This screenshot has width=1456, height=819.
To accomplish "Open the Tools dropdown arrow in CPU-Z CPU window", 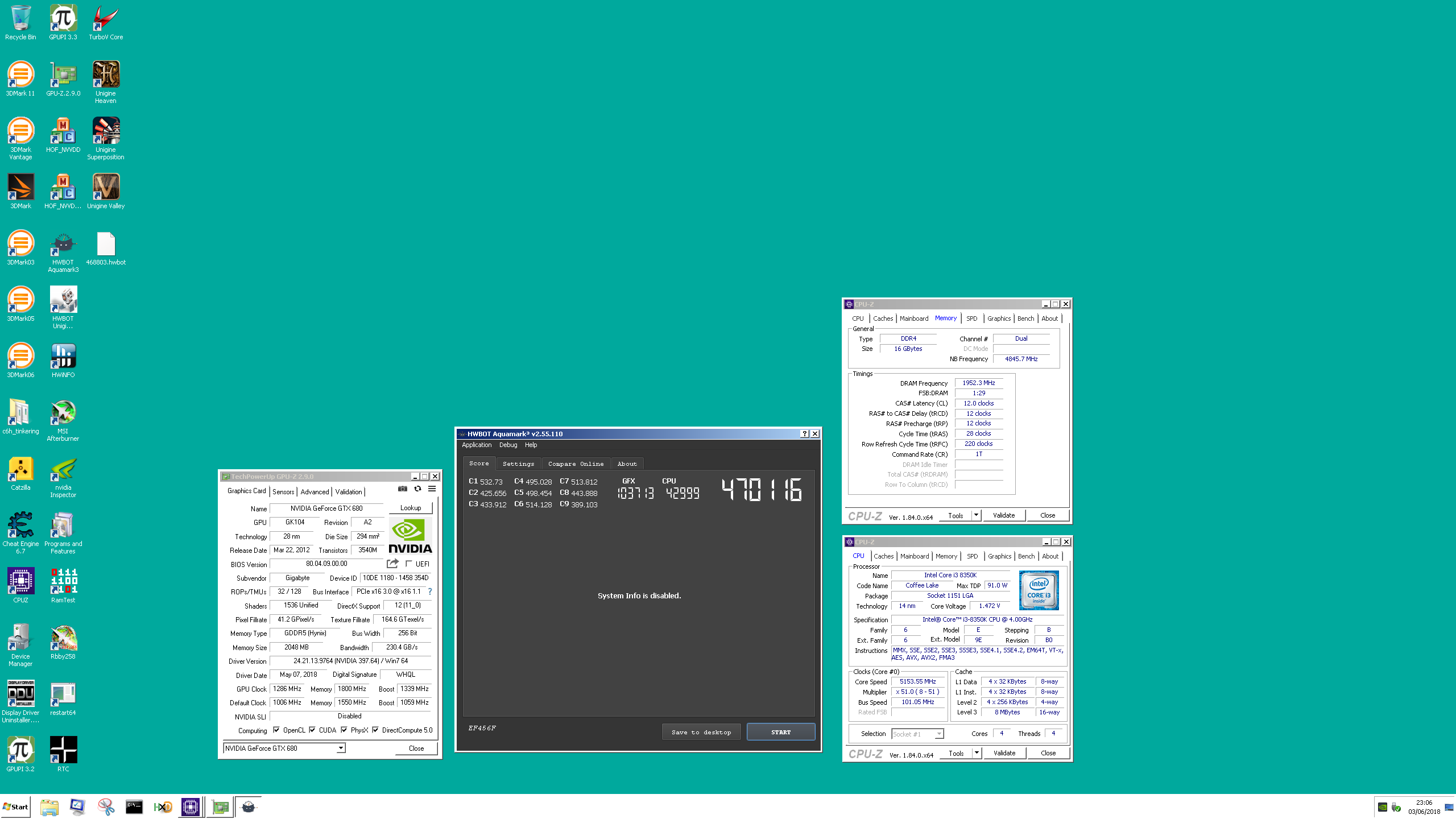I will 977,753.
